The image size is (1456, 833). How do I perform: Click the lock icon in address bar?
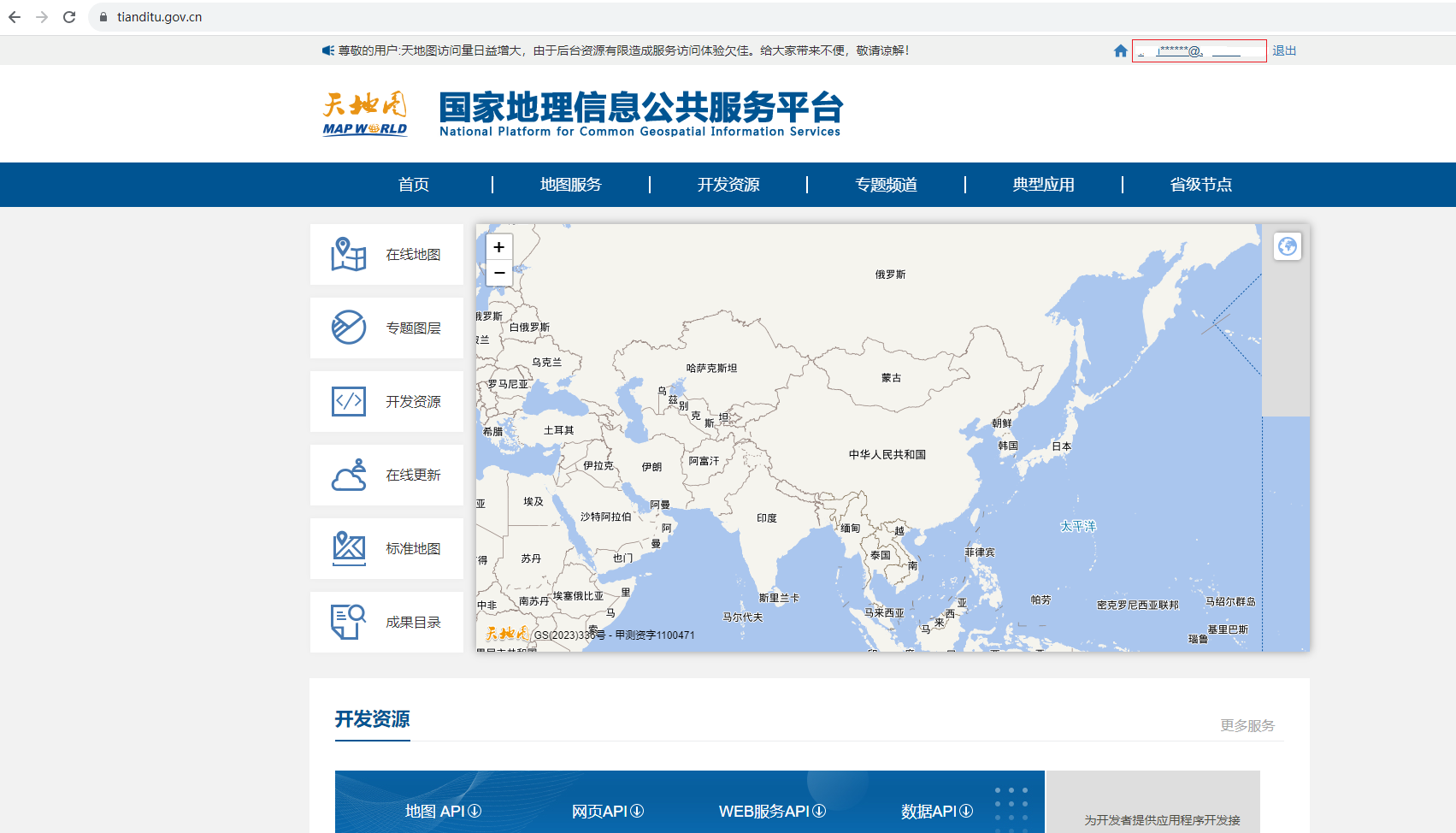click(x=103, y=17)
